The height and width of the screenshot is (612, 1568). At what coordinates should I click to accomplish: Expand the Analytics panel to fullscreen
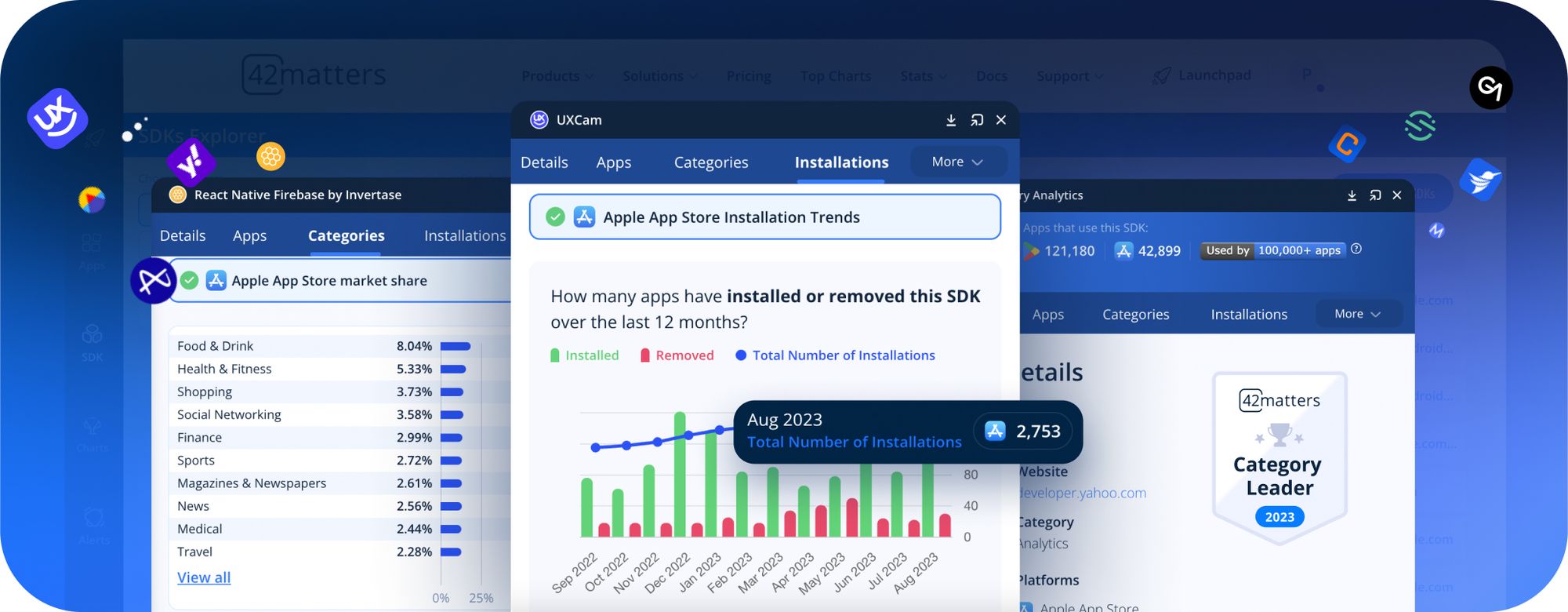coord(1375,195)
